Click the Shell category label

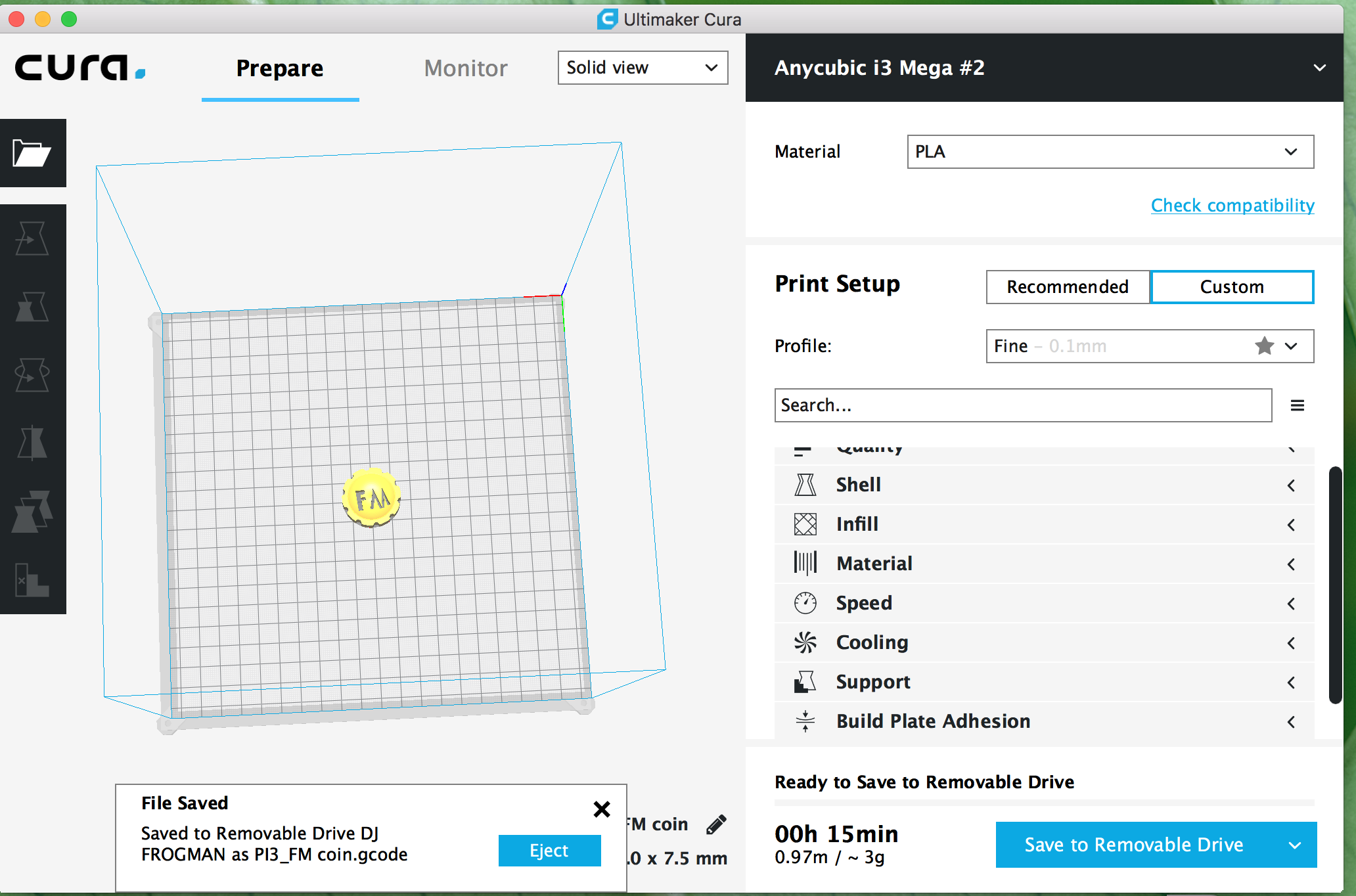pos(859,485)
